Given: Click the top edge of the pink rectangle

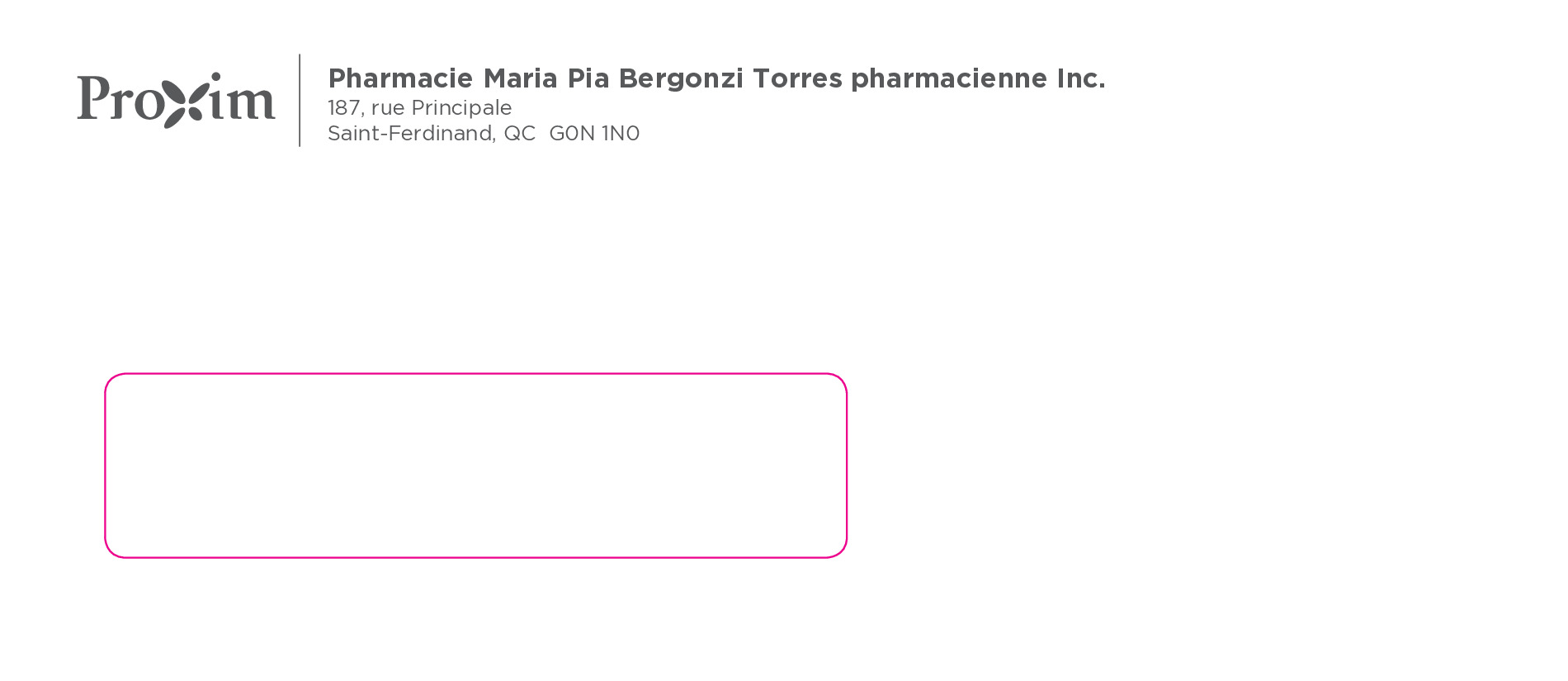Looking at the screenshot, I should (475, 374).
